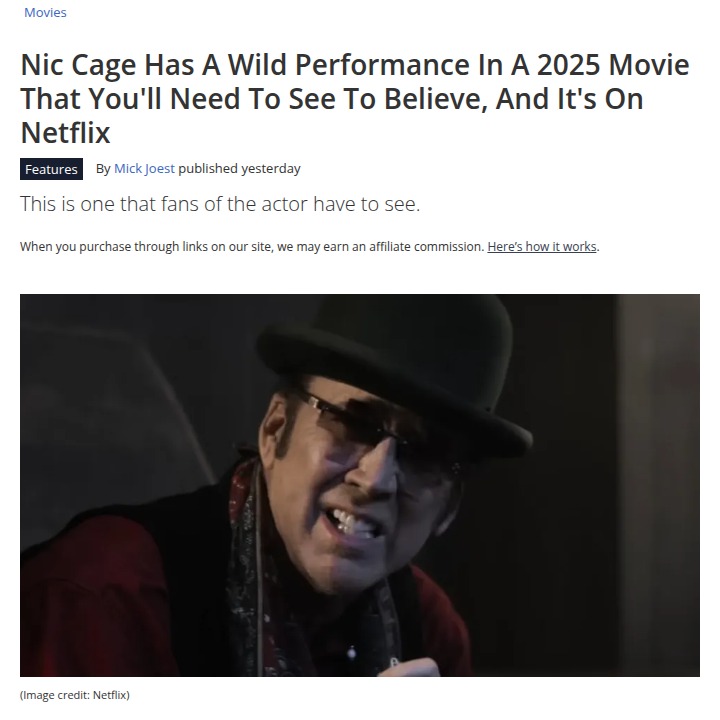
Task: Click the subtitle about fans of the actor
Action: click(x=220, y=204)
